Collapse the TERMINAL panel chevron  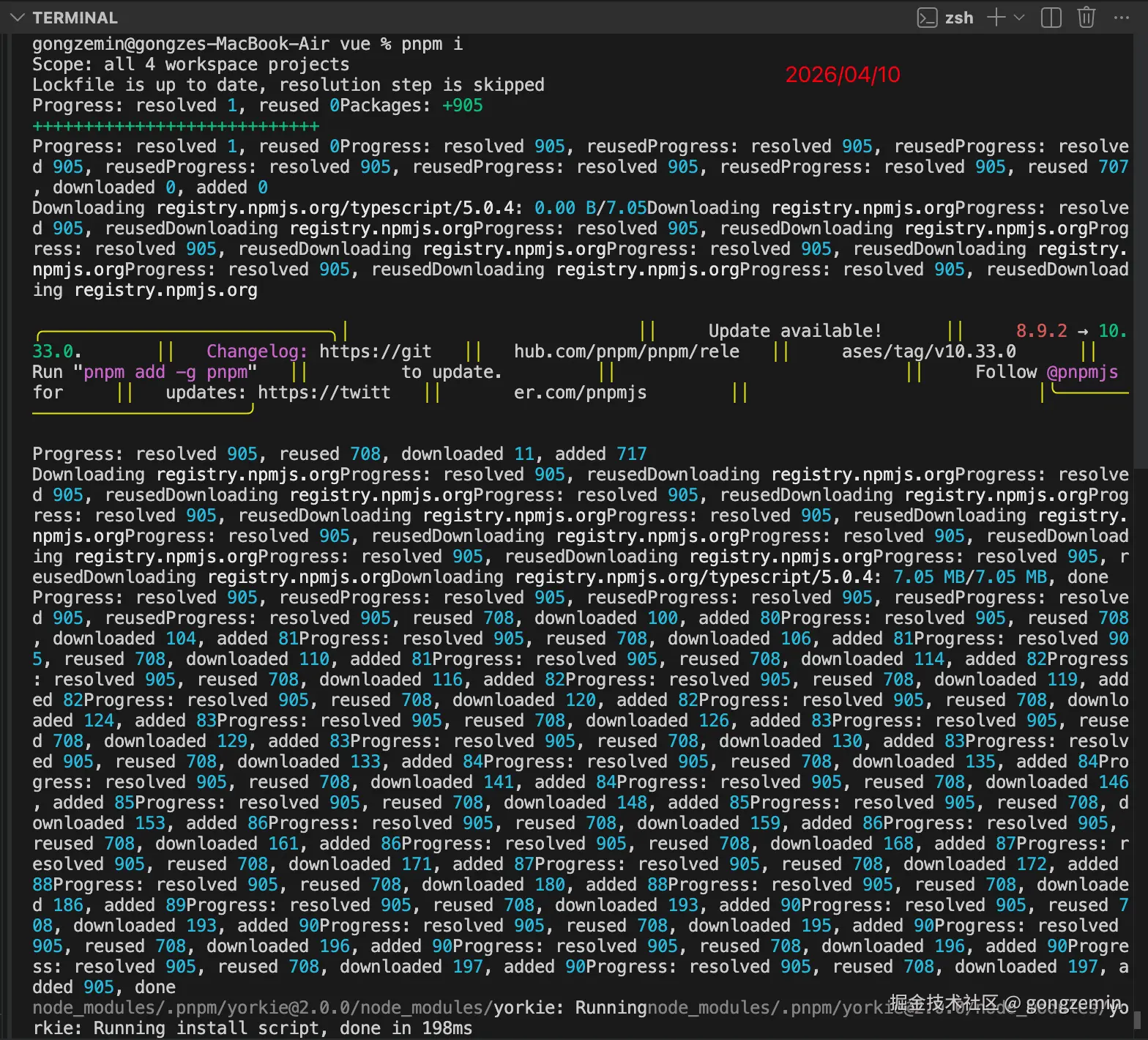point(17,18)
